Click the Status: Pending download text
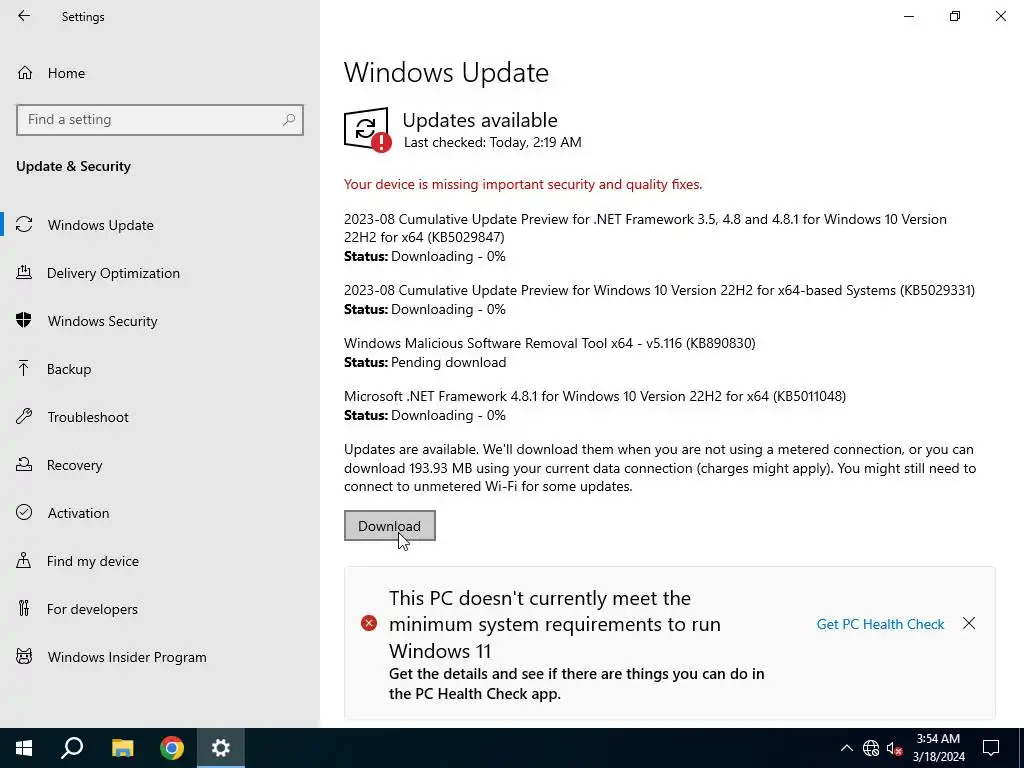The width and height of the screenshot is (1024, 768). point(425,362)
